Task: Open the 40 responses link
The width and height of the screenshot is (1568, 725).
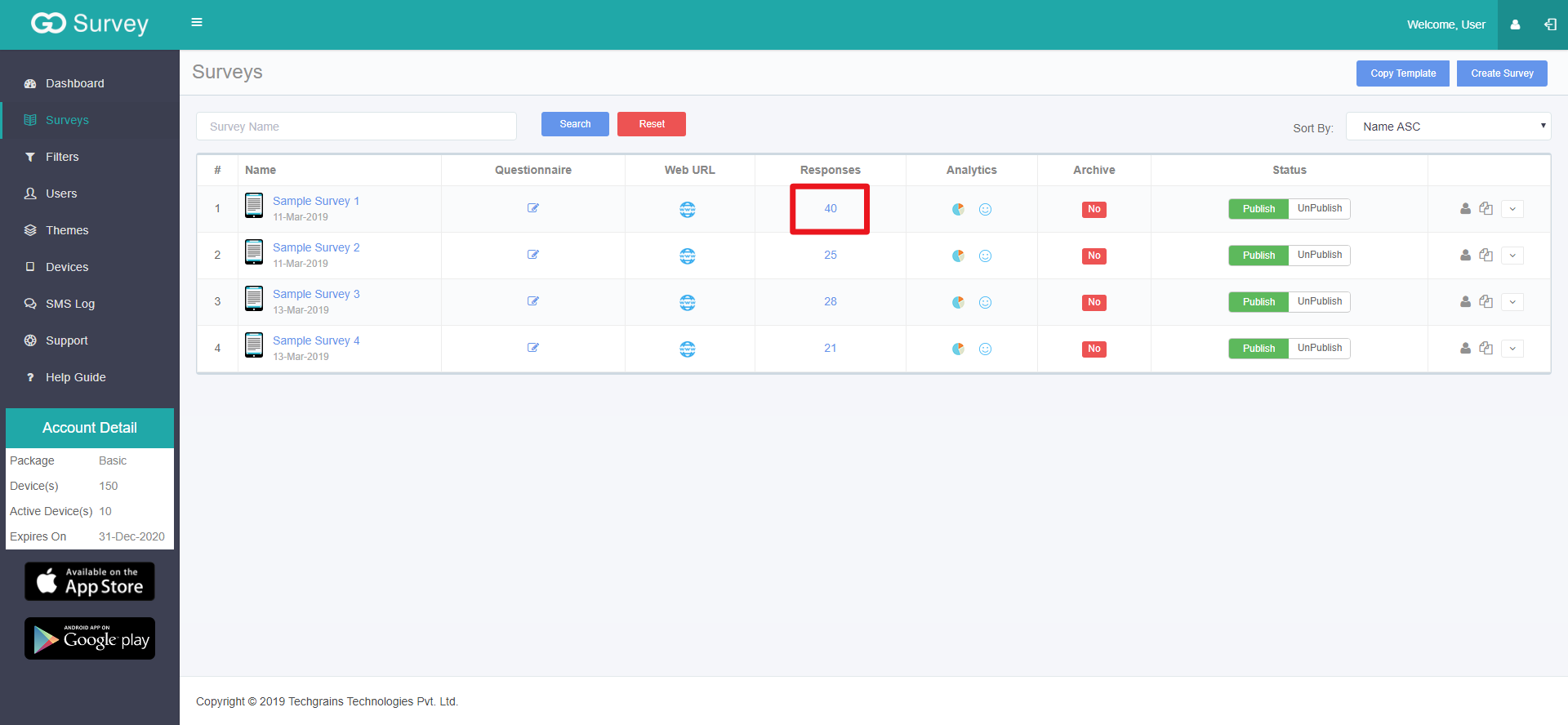Action: click(831, 208)
